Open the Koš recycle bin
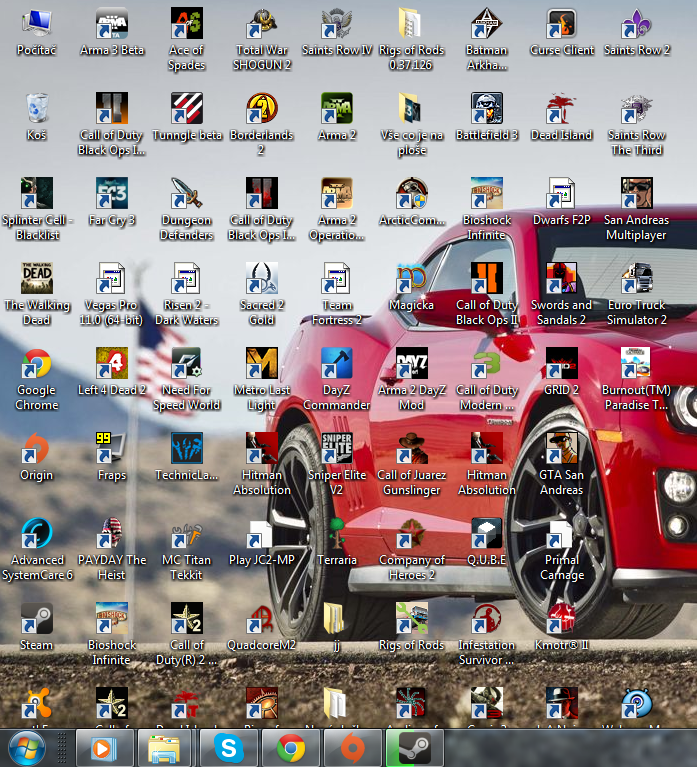Screen dimensions: 697x767 pos(37,110)
